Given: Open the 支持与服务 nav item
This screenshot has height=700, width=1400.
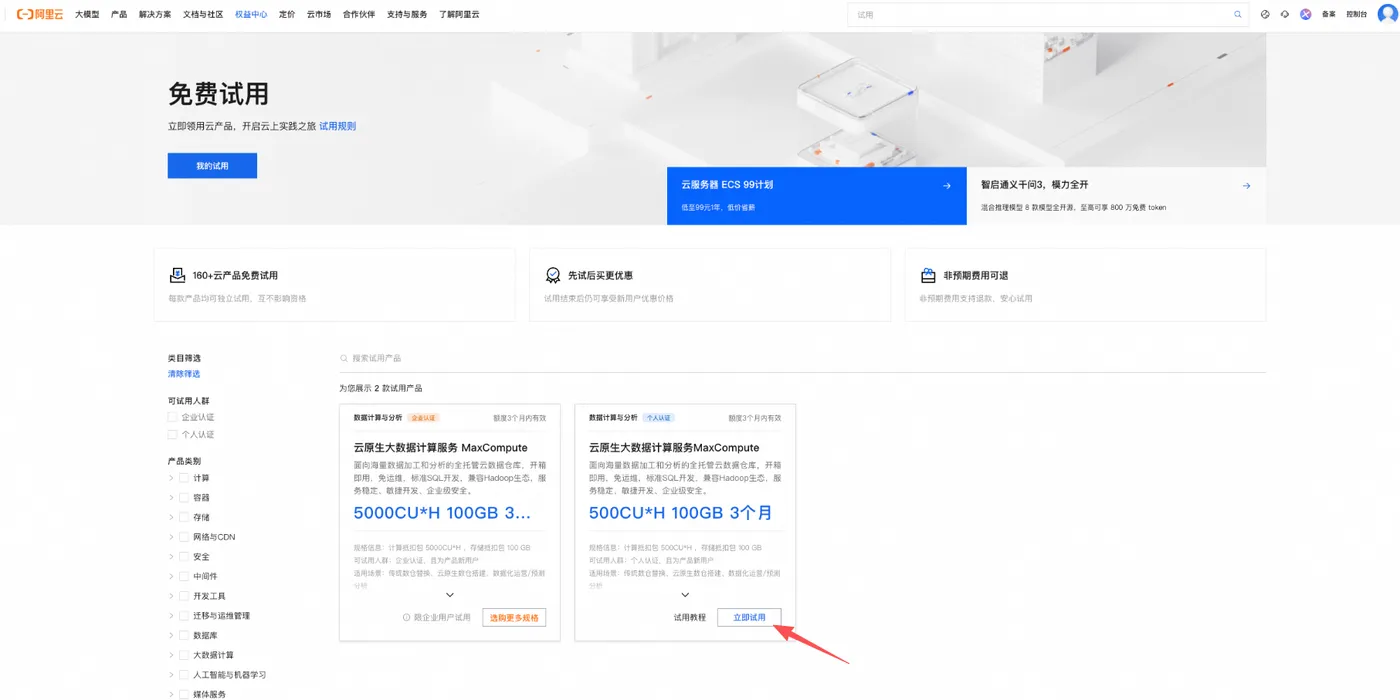Looking at the screenshot, I should click(x=407, y=15).
